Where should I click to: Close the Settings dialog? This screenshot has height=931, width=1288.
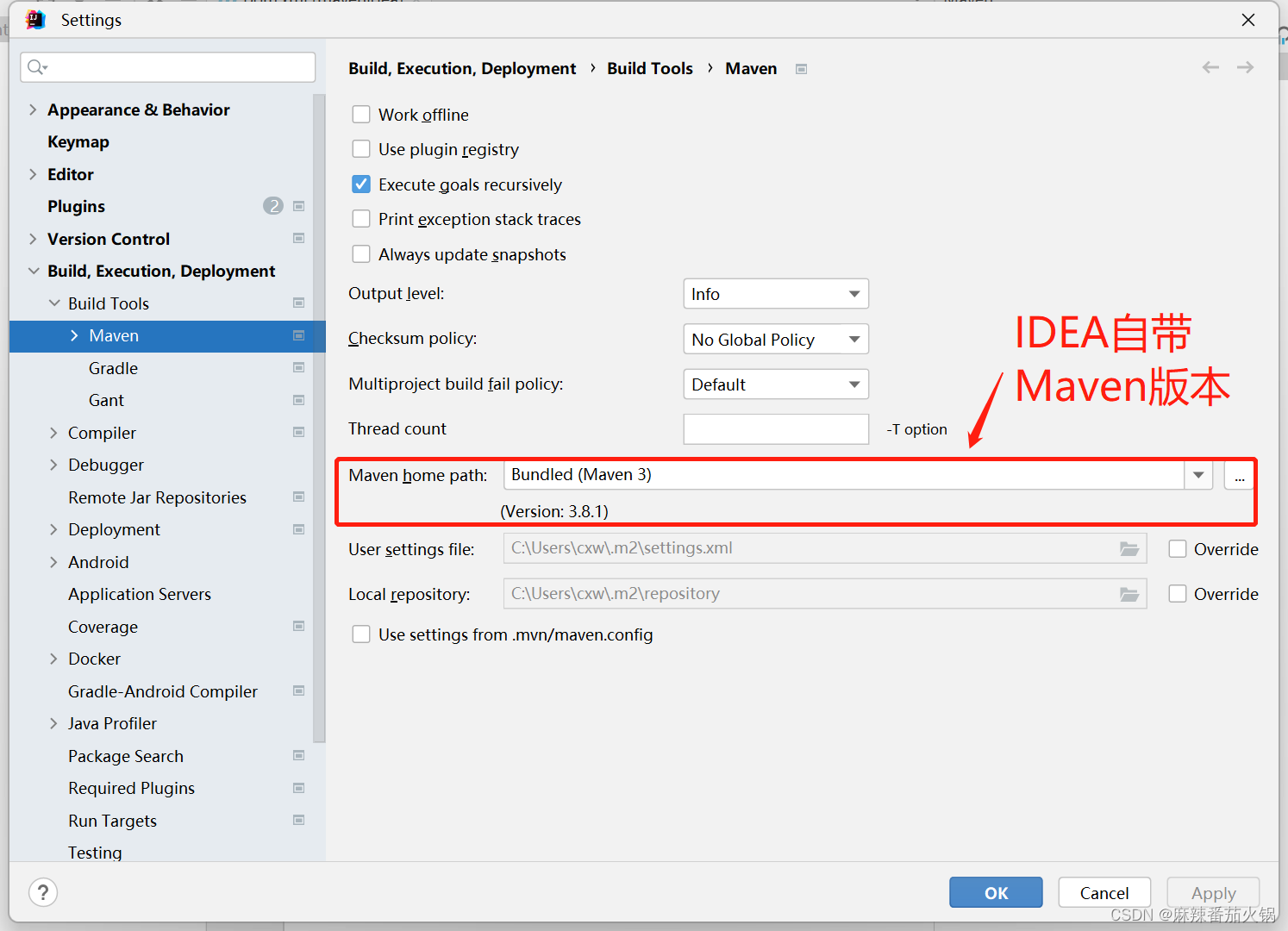(x=1248, y=19)
